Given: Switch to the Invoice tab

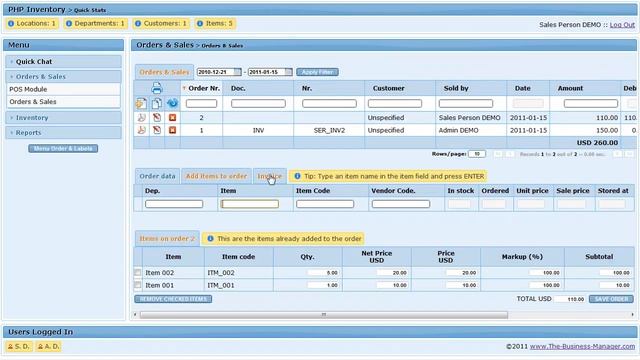Looking at the screenshot, I should tap(269, 176).
